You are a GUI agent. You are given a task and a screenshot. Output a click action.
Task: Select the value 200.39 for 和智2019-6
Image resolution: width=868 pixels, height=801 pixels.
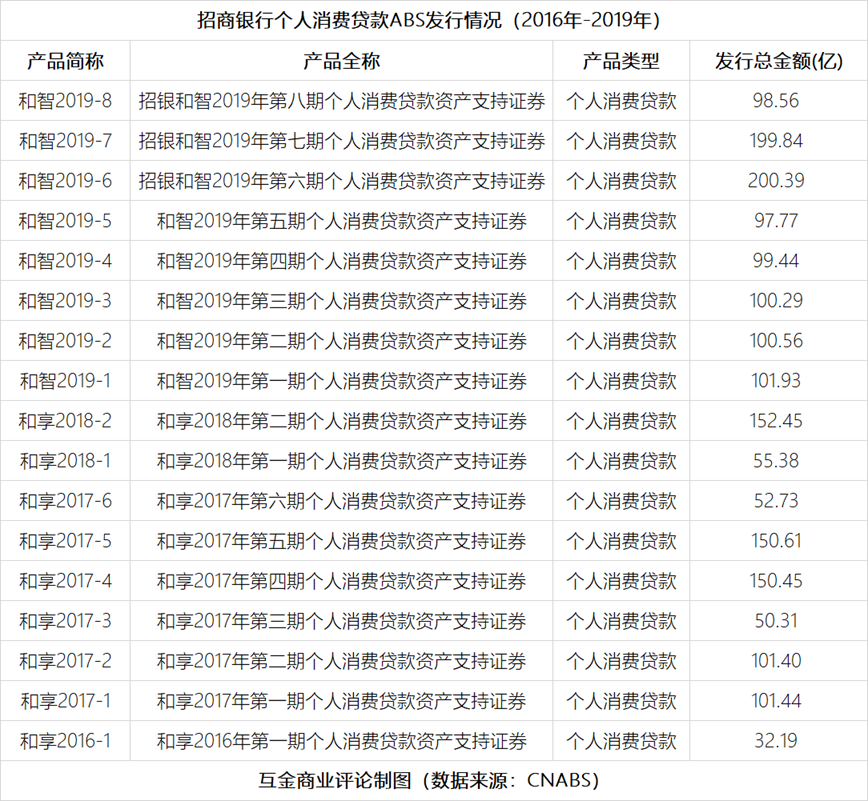[771, 180]
